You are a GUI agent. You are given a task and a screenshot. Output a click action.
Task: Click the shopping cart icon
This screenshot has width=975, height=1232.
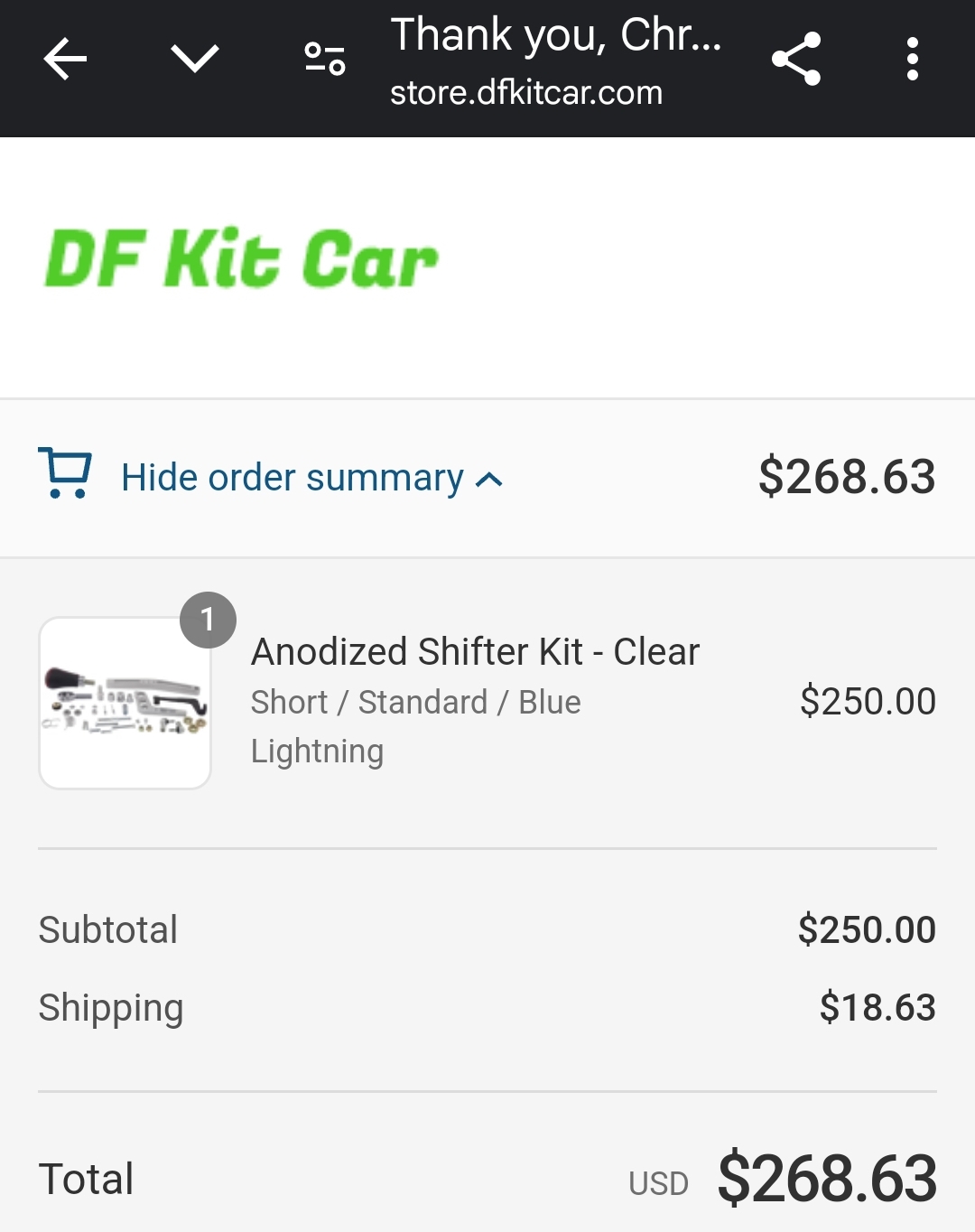[65, 473]
